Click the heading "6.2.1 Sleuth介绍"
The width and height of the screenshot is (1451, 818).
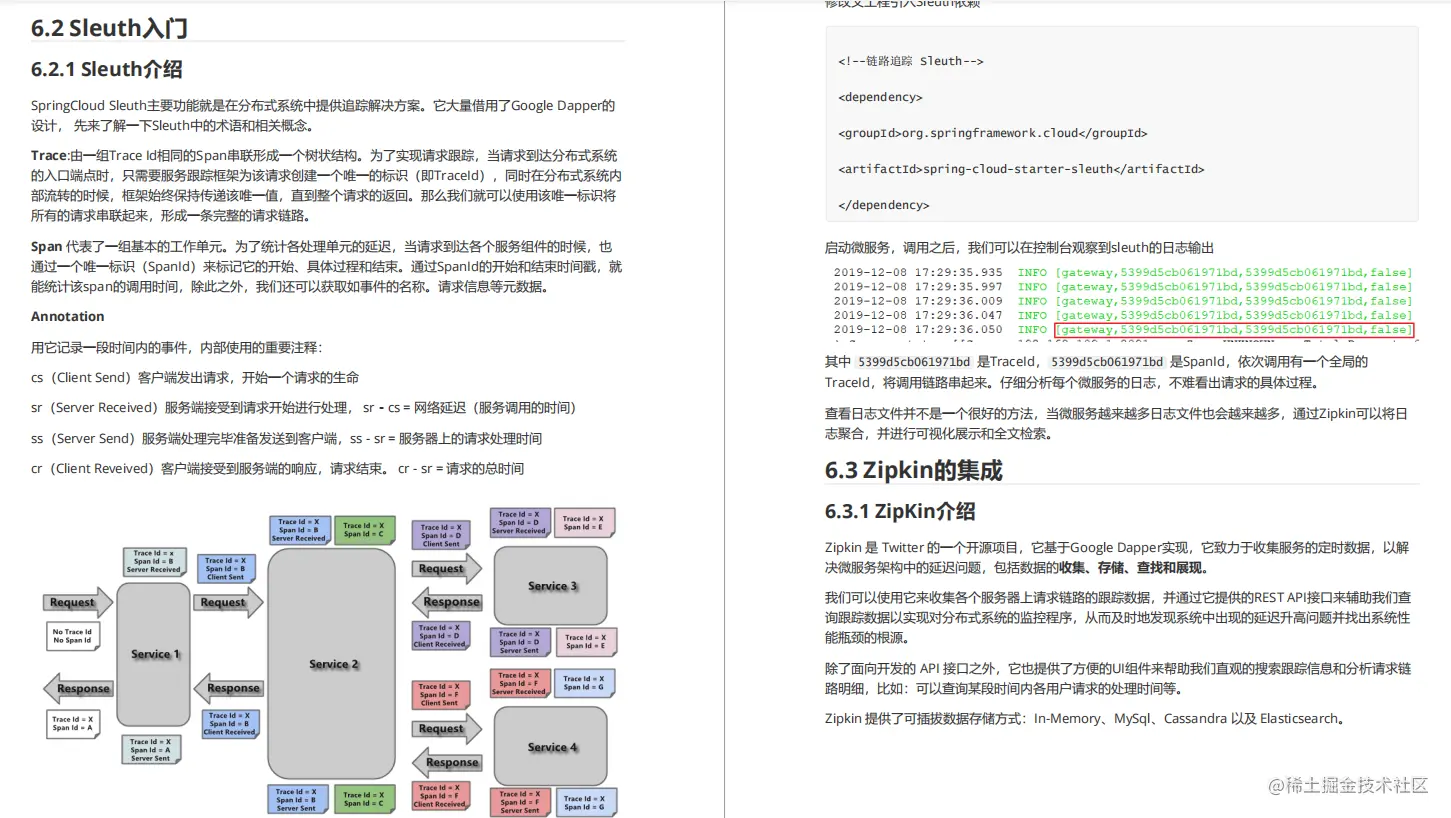tap(106, 69)
